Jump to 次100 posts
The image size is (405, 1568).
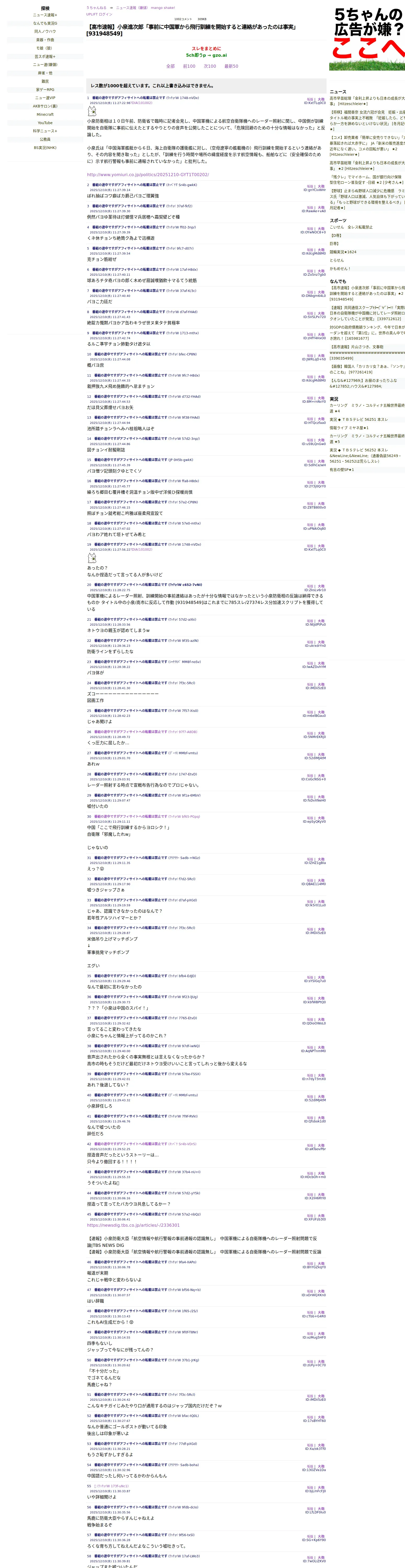tap(210, 66)
